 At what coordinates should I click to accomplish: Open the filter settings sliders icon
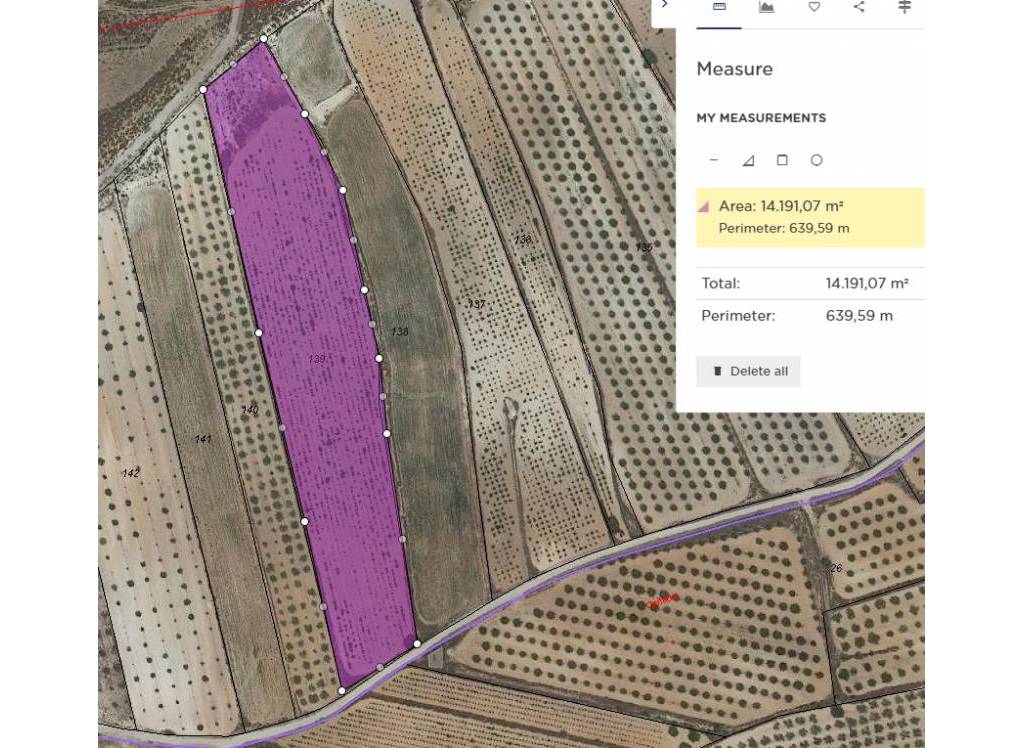pyautogui.click(x=904, y=7)
